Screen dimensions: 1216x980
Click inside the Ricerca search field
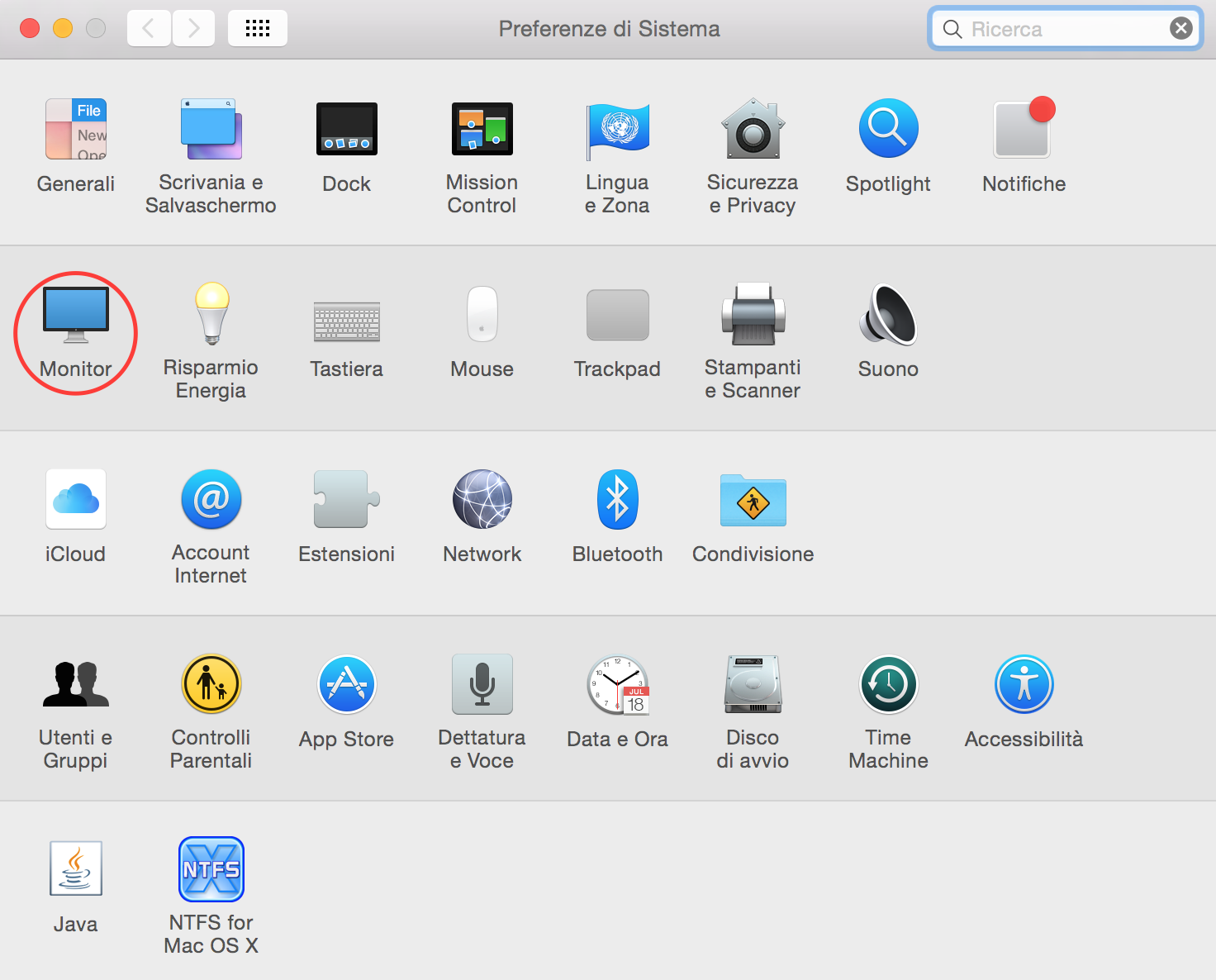1057,27
